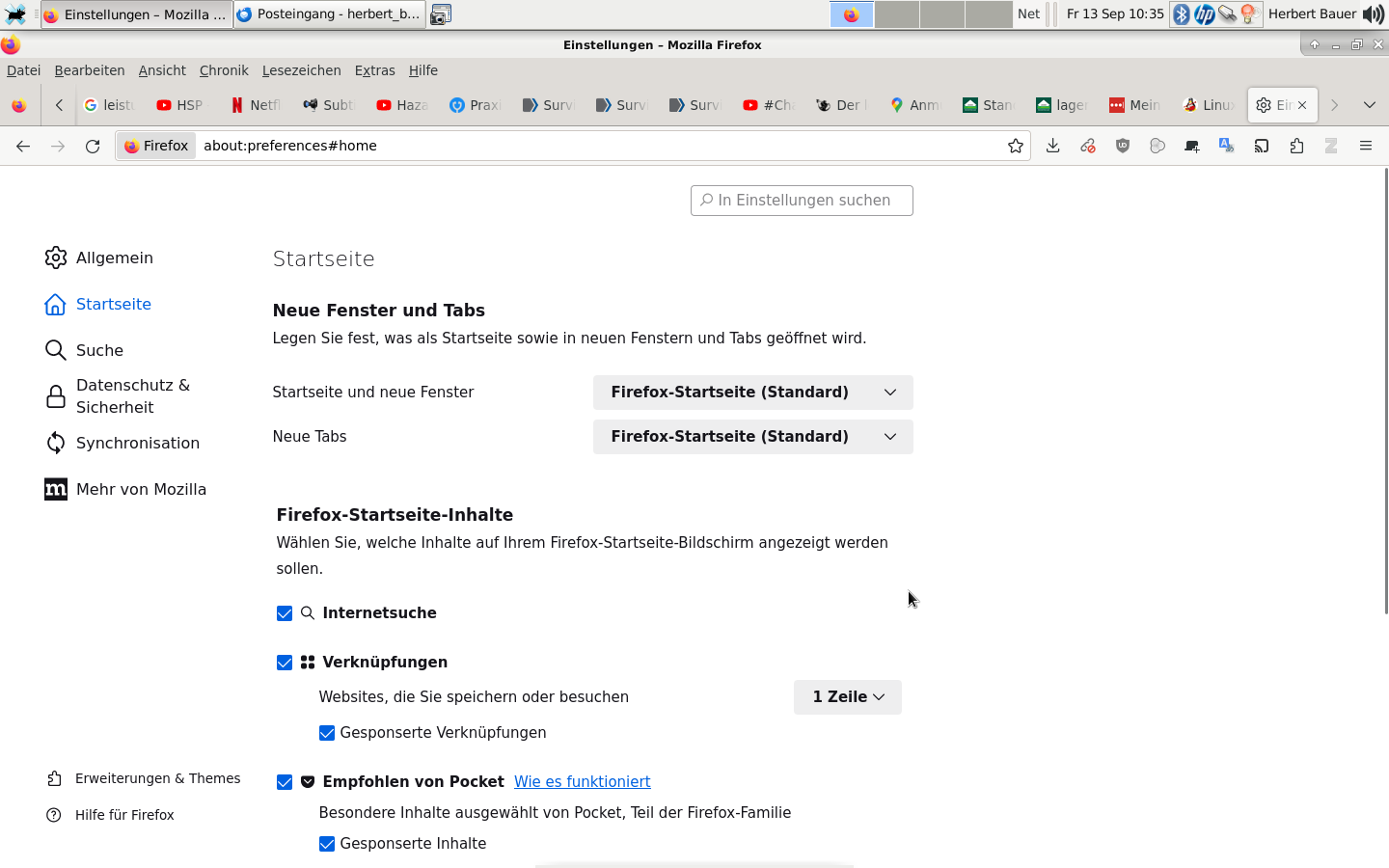Open the Extensions puzzle piece menu
Image resolution: width=1389 pixels, height=868 pixels.
(1296, 146)
